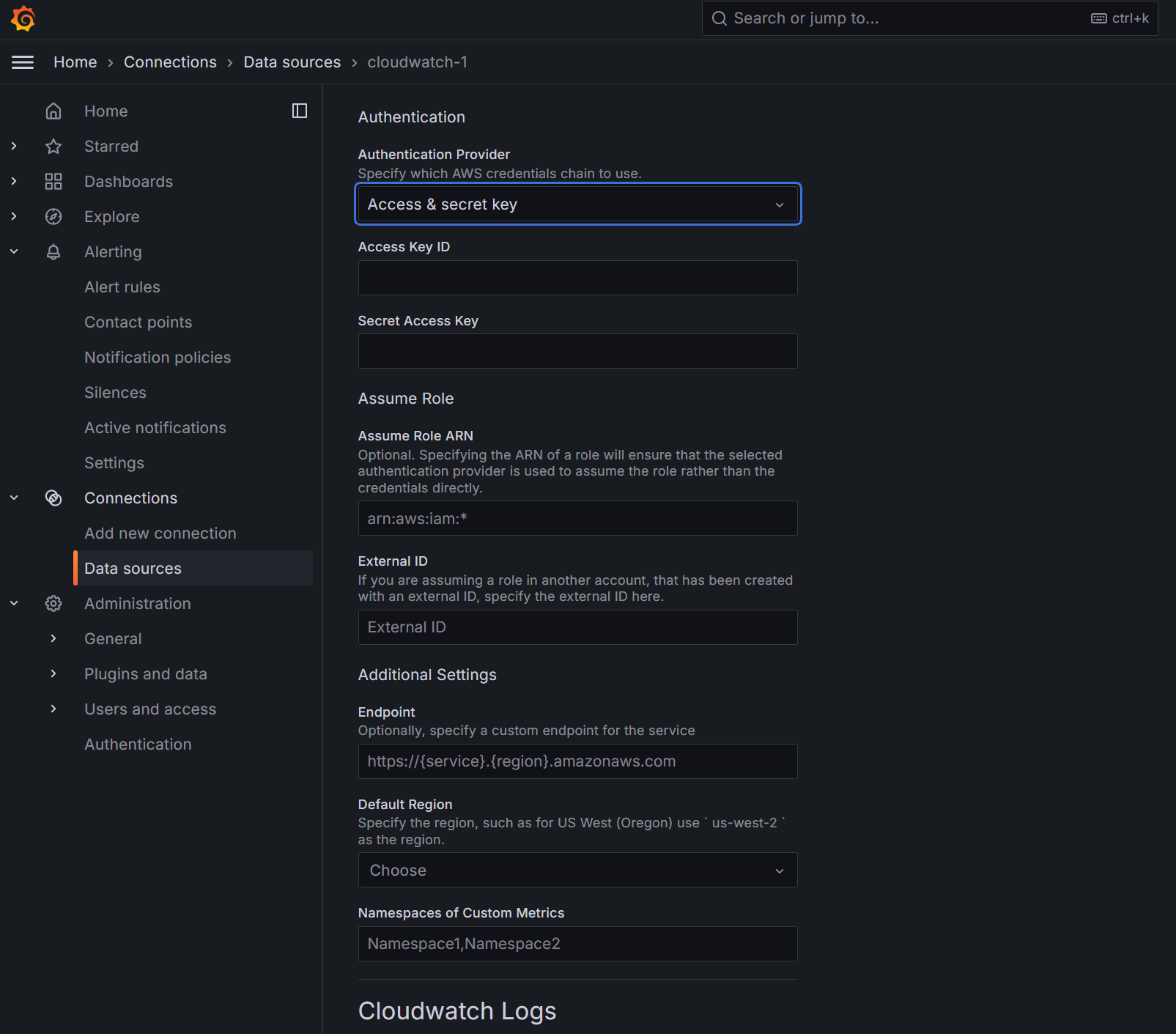
Task: Open Starred in the sidebar
Action: click(x=111, y=147)
